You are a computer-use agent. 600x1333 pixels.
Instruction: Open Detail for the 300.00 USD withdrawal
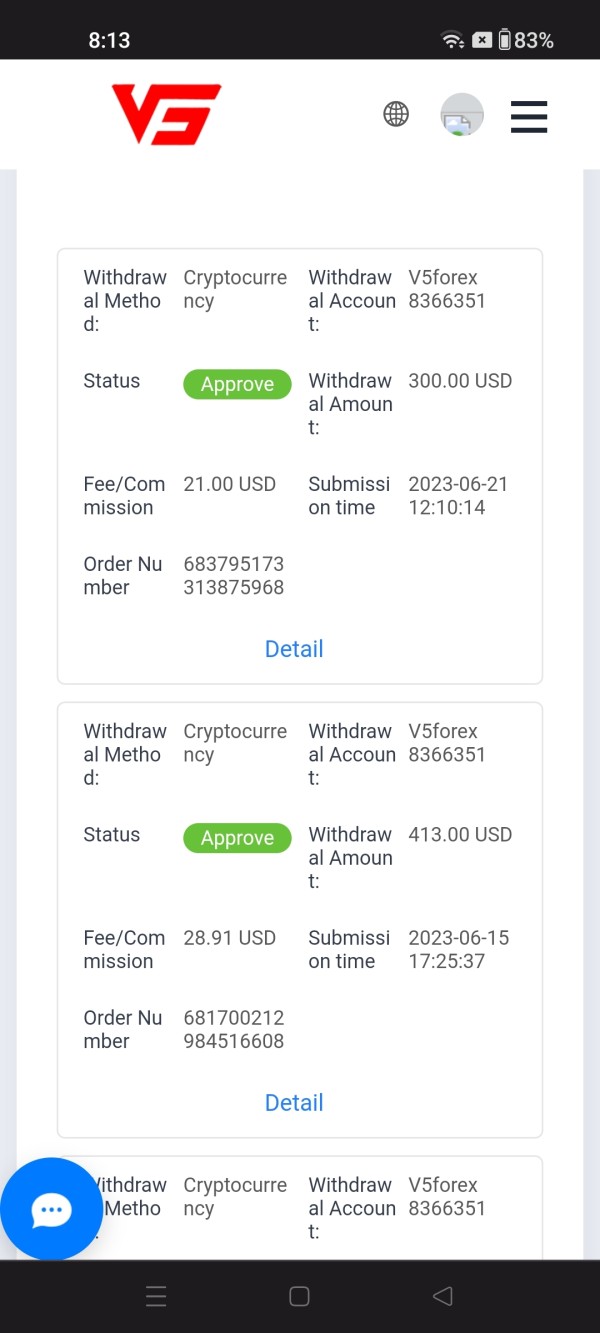point(294,649)
